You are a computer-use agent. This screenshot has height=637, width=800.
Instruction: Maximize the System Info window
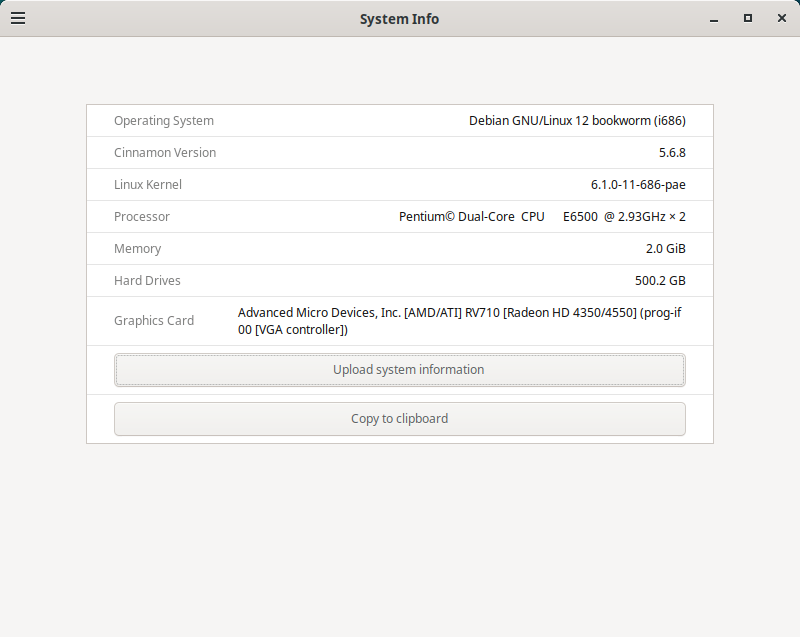[x=747, y=18]
